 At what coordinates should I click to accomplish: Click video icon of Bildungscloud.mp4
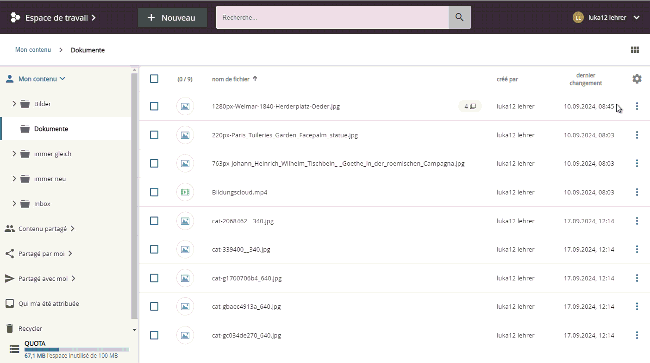click(x=185, y=192)
